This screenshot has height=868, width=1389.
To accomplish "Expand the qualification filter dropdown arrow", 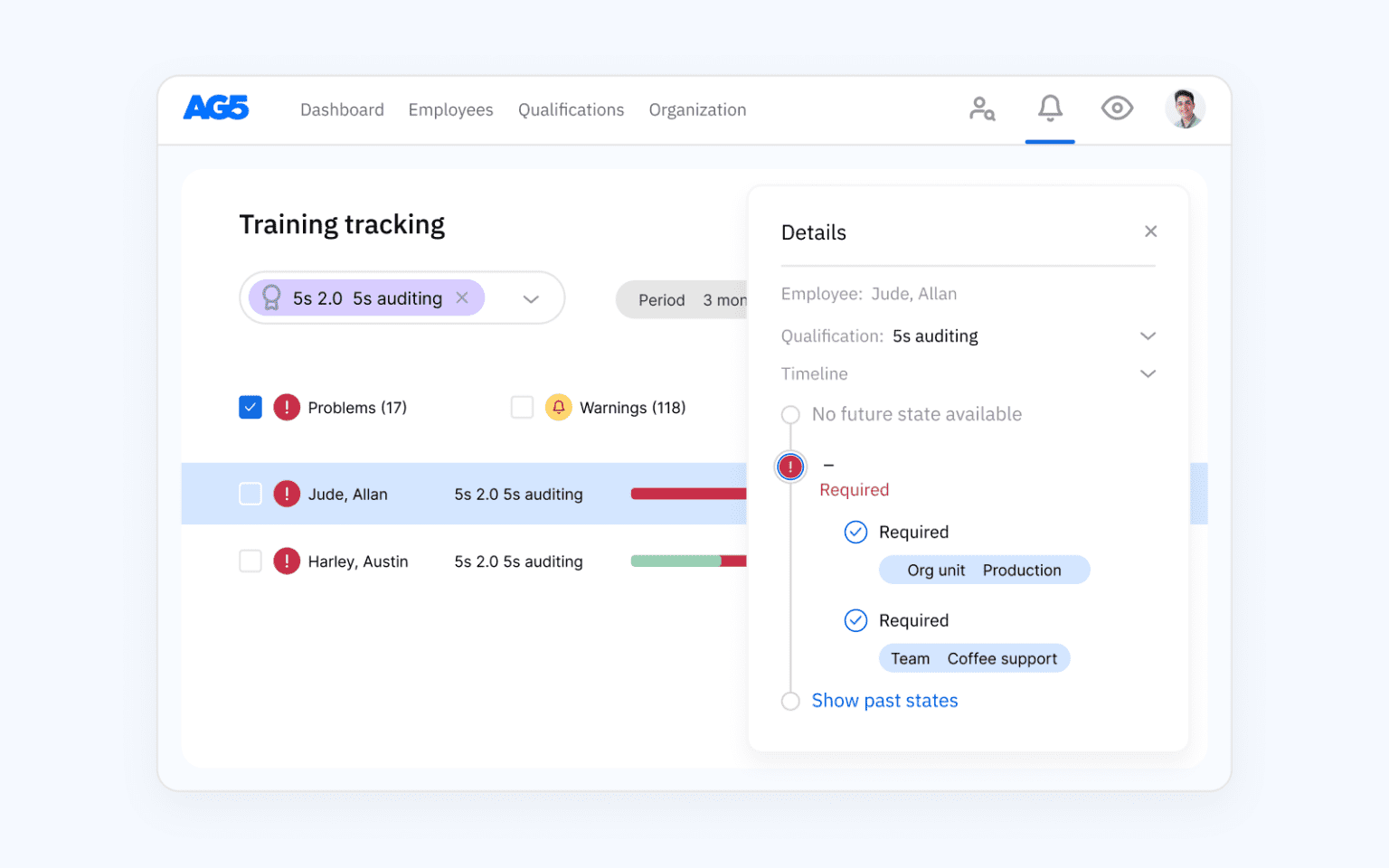I will point(531,299).
